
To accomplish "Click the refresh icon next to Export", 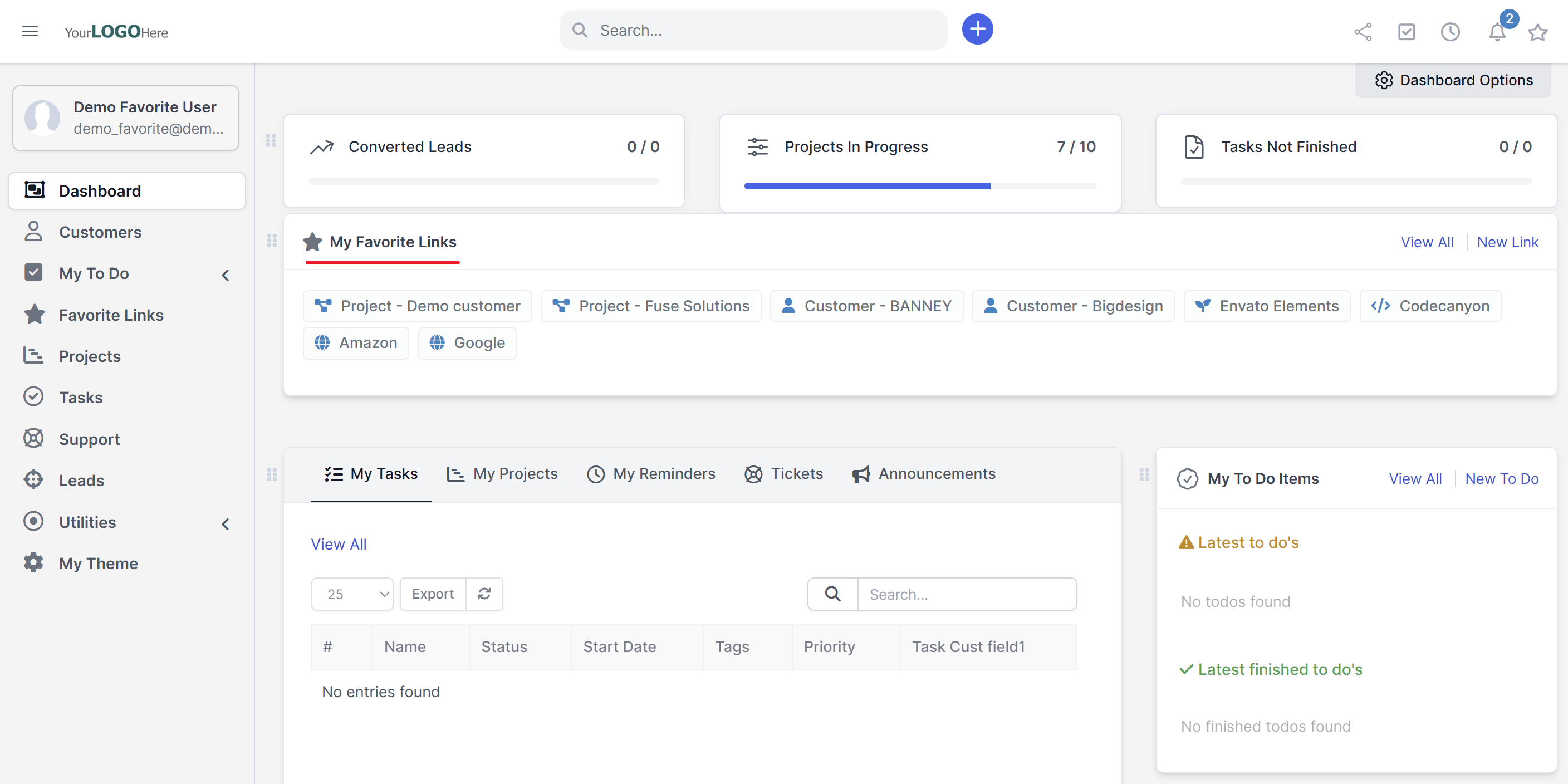I will [484, 594].
